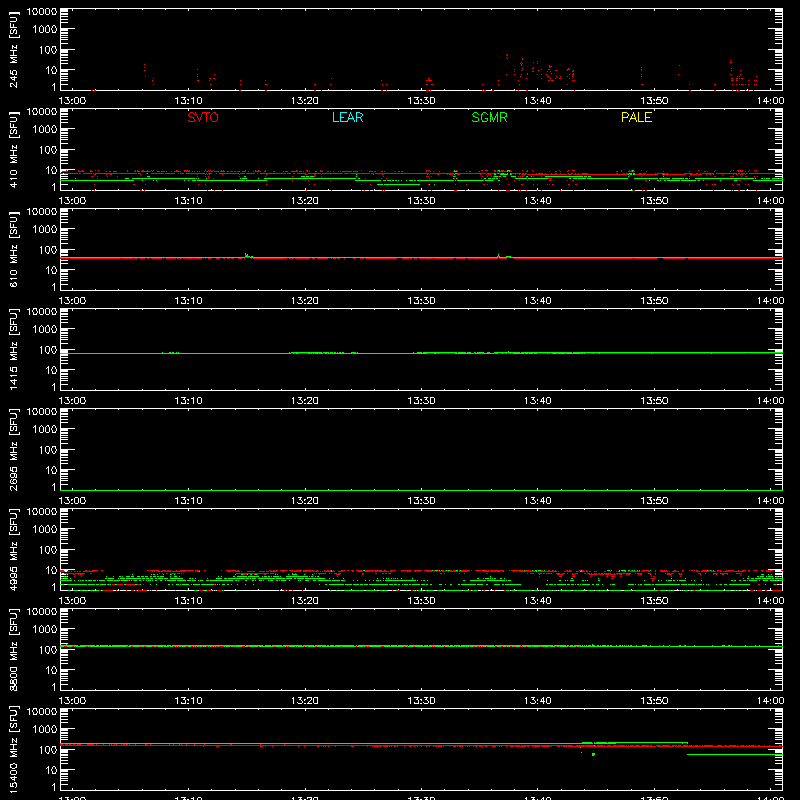Click the 10000 tick label on 8800 MHz panel
The image size is (800, 800).
42,612
